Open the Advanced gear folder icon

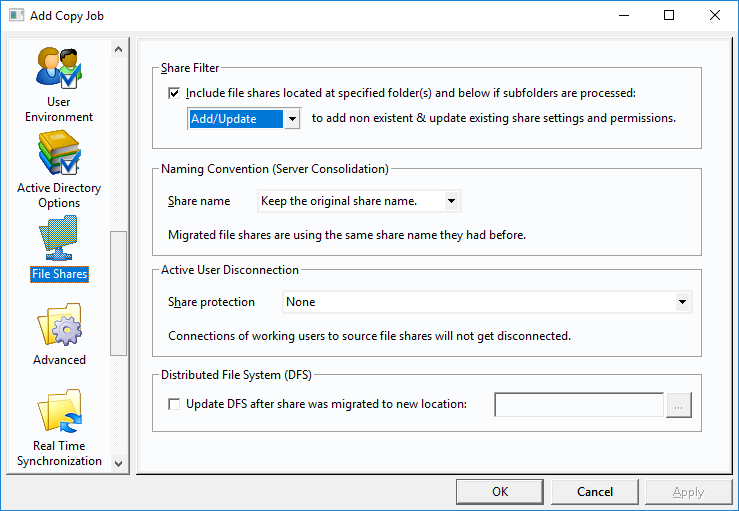click(59, 324)
